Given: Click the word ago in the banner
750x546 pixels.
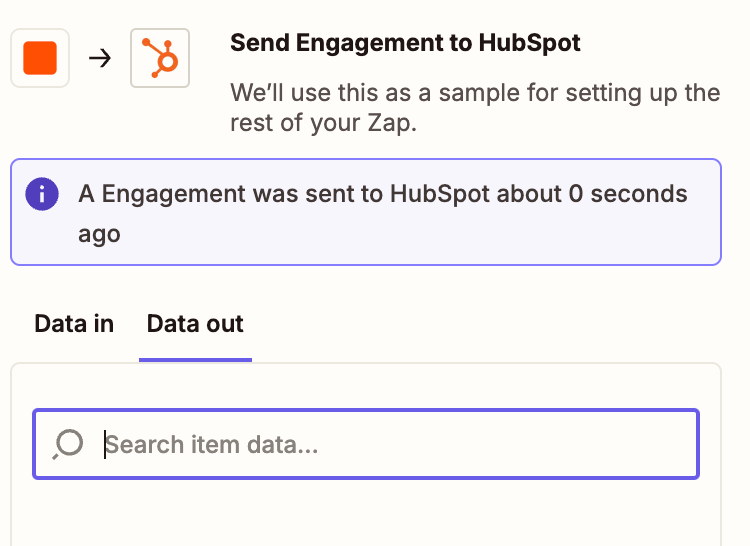Looking at the screenshot, I should tap(99, 234).
